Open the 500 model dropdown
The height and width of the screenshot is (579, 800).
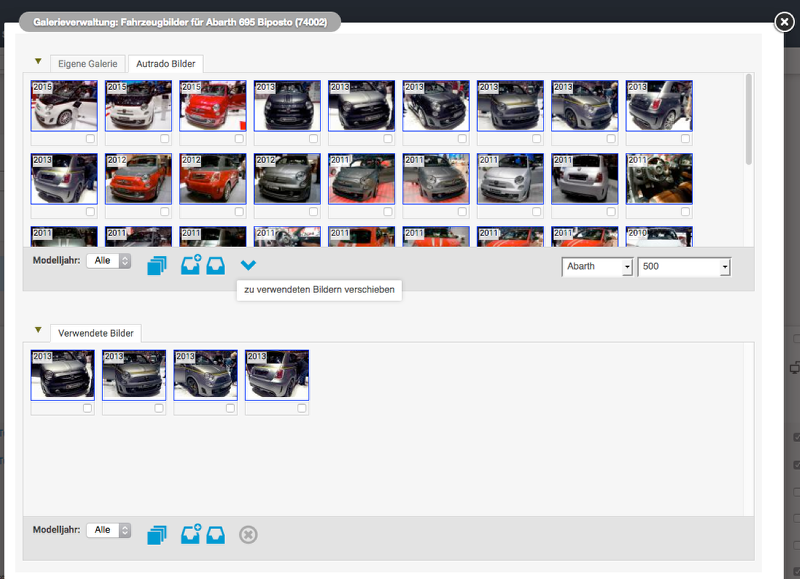click(x=684, y=267)
